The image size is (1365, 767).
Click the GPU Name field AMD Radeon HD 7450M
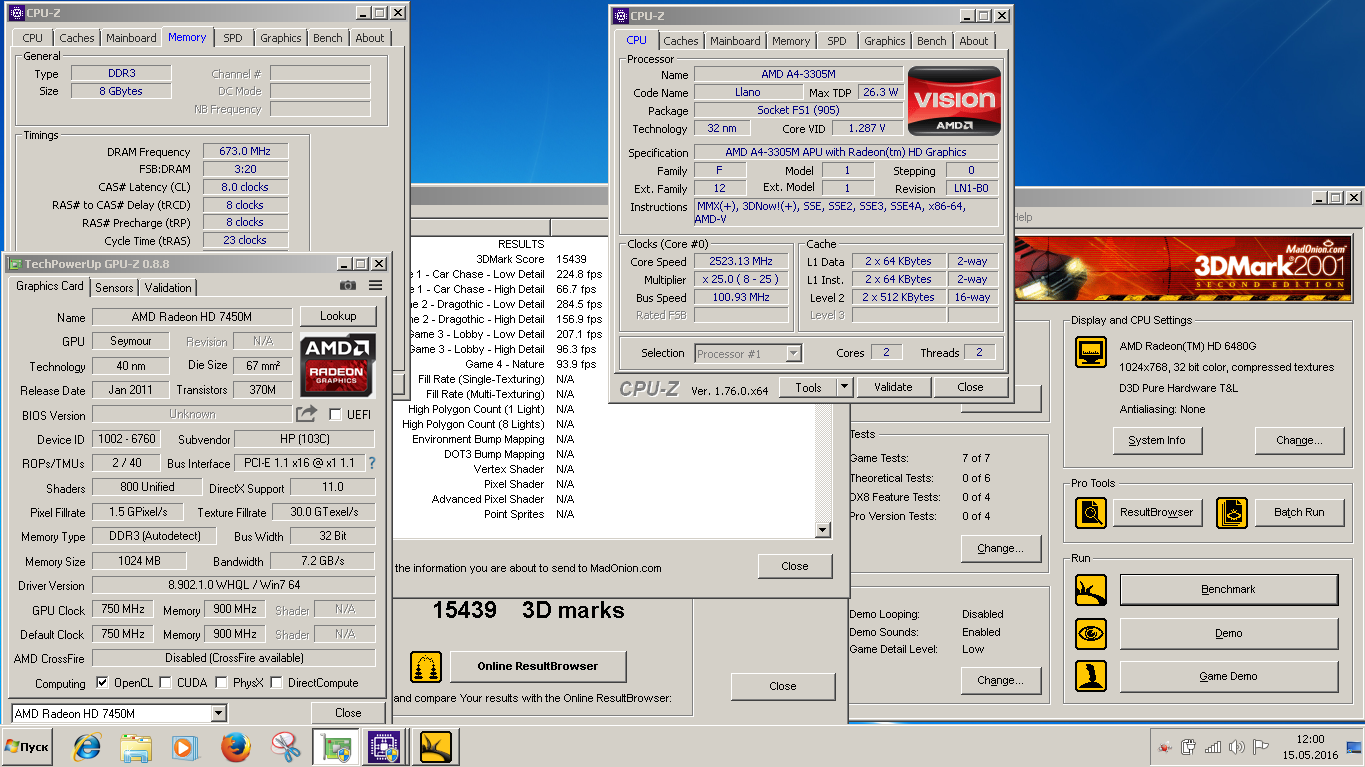[192, 317]
